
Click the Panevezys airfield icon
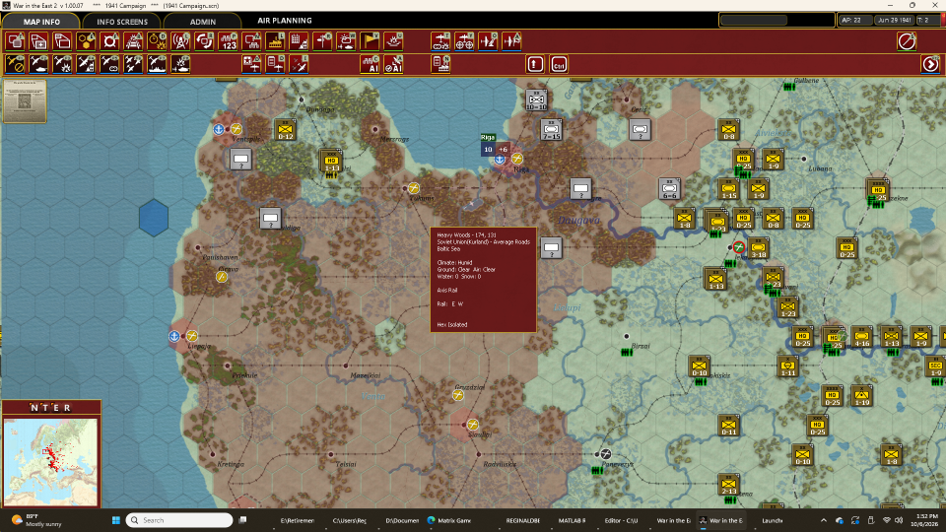tap(605, 454)
